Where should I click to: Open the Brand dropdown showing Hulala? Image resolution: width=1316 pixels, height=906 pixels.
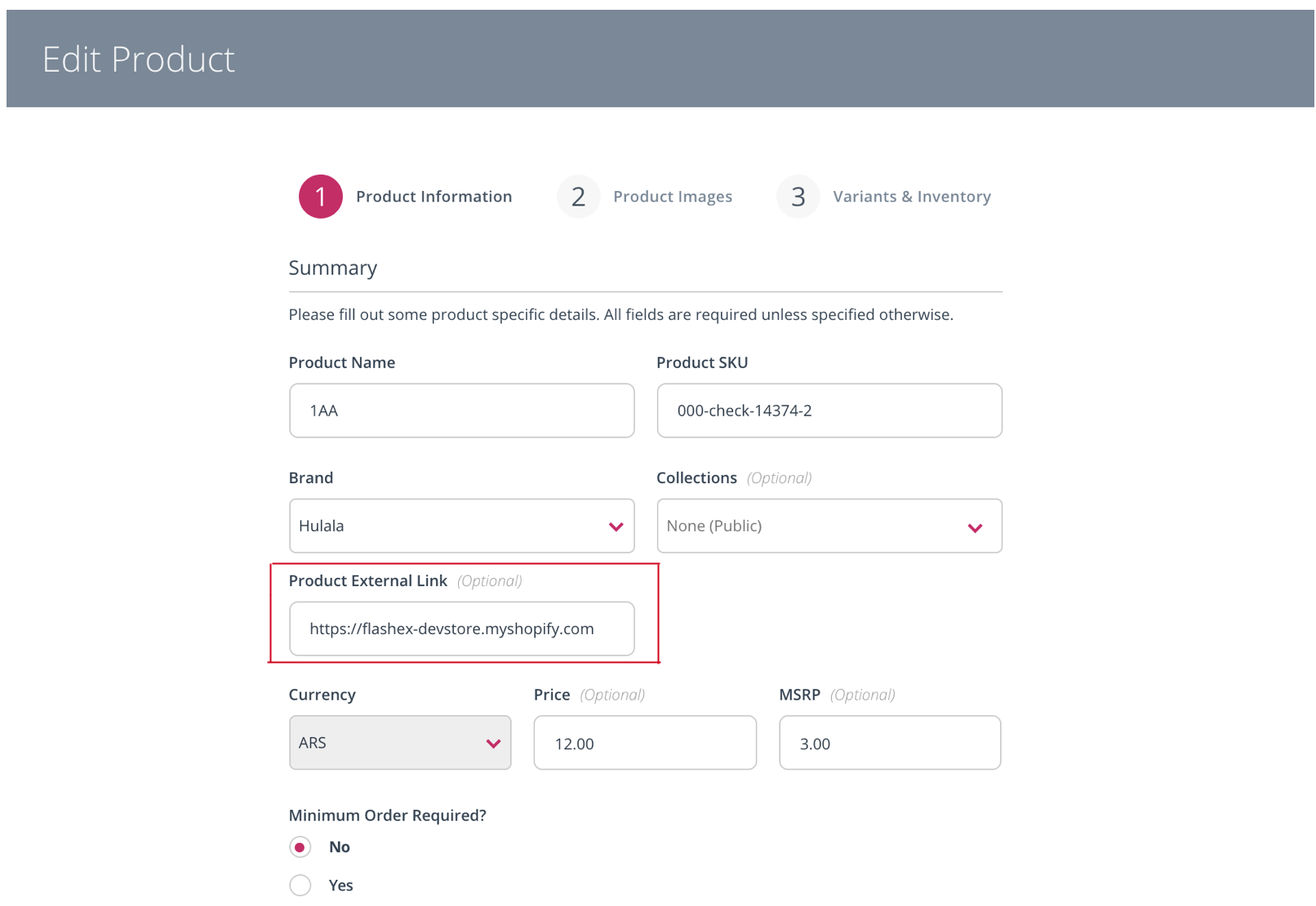point(461,526)
